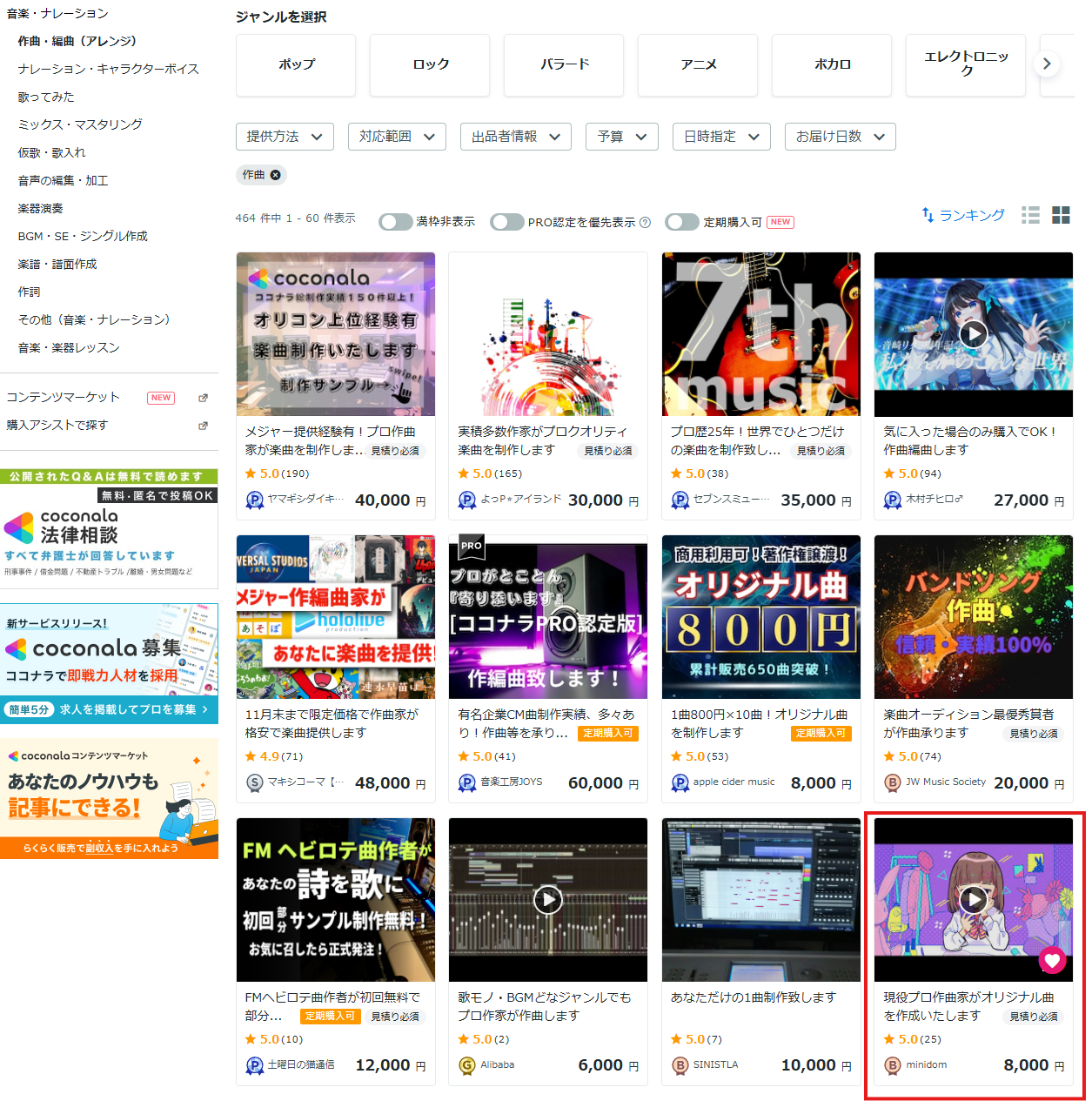
Task: Toggle the PRO認定を優先表示 switch
Action: coord(506,222)
